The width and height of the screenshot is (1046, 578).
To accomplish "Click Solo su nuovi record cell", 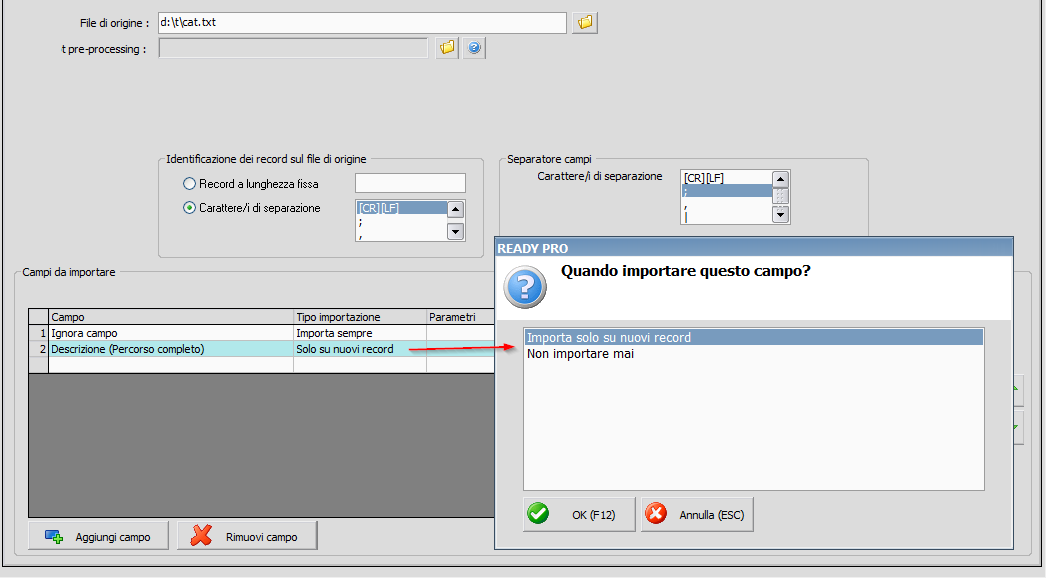I will click(x=360, y=349).
